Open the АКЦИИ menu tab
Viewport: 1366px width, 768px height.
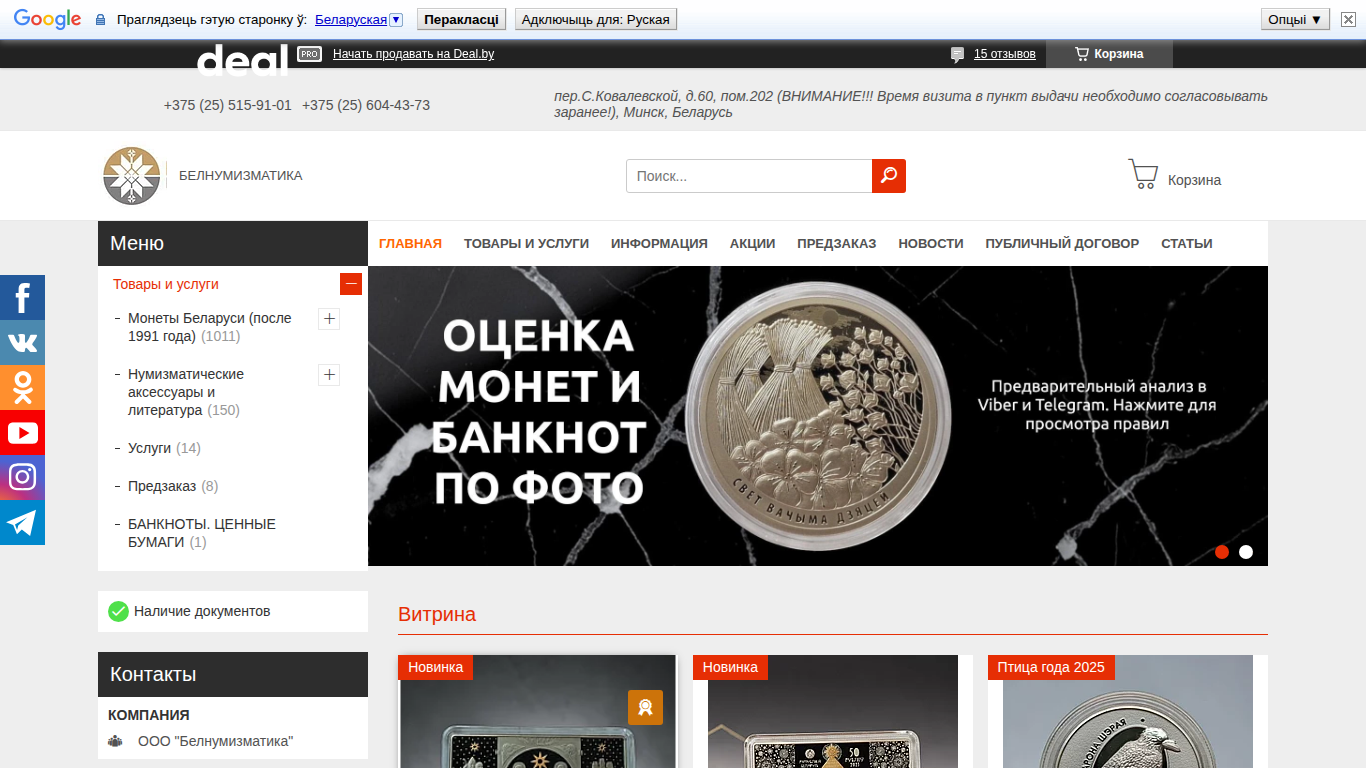752,243
